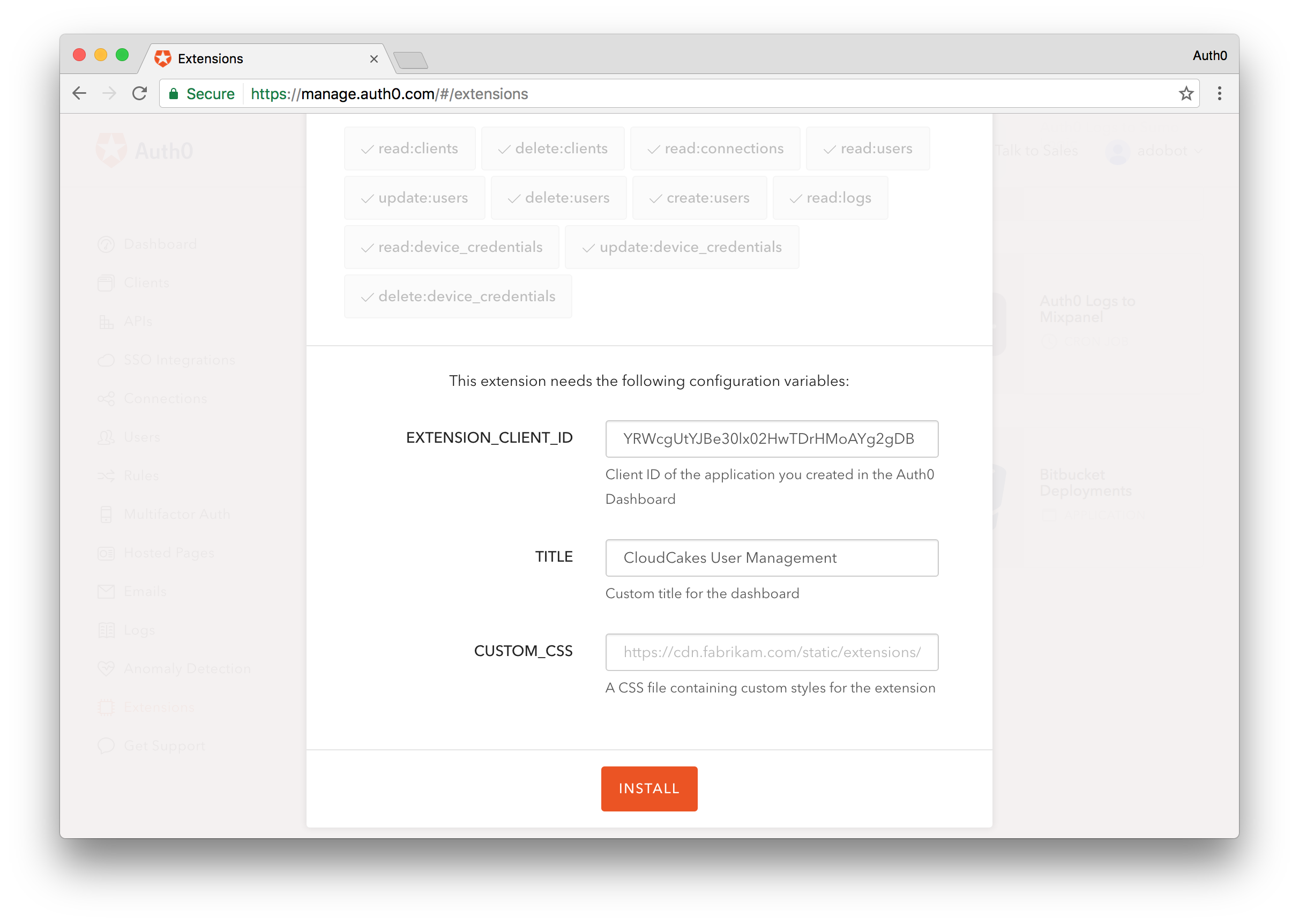1299x924 pixels.
Task: Open Chrome three-dot menu
Action: pyautogui.click(x=1219, y=94)
